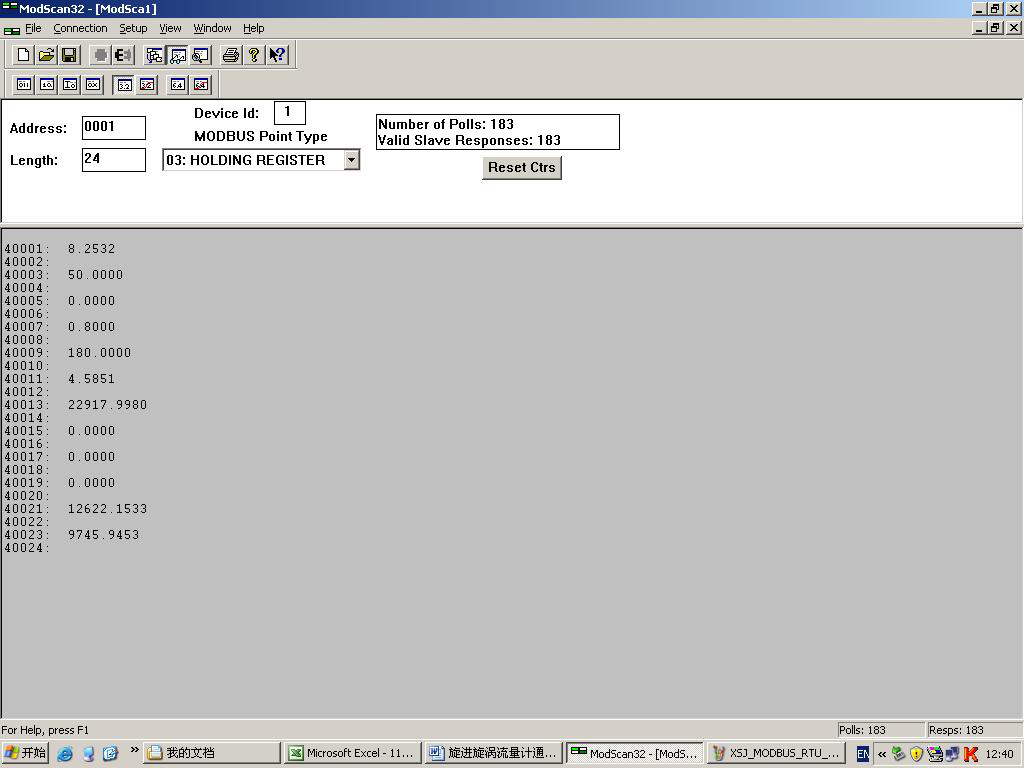1024x768 pixels.
Task: Click the Open file folder icon
Action: (x=46, y=55)
